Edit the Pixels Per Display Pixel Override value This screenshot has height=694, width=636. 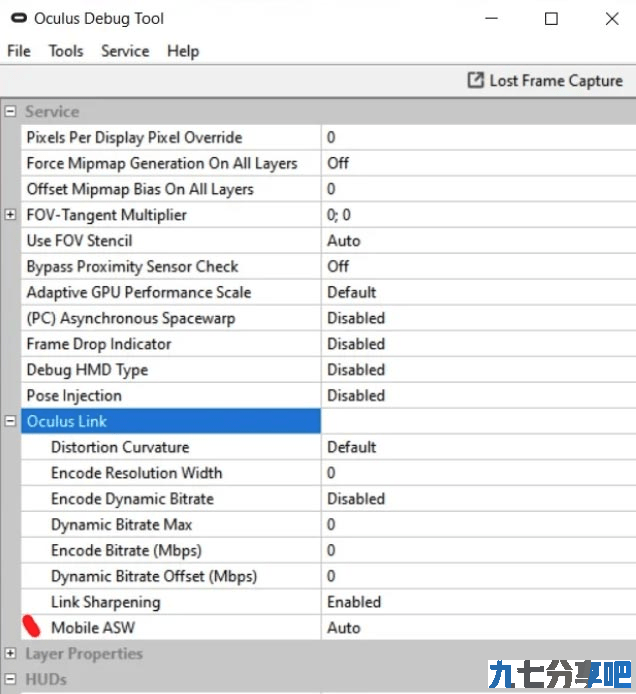point(479,137)
